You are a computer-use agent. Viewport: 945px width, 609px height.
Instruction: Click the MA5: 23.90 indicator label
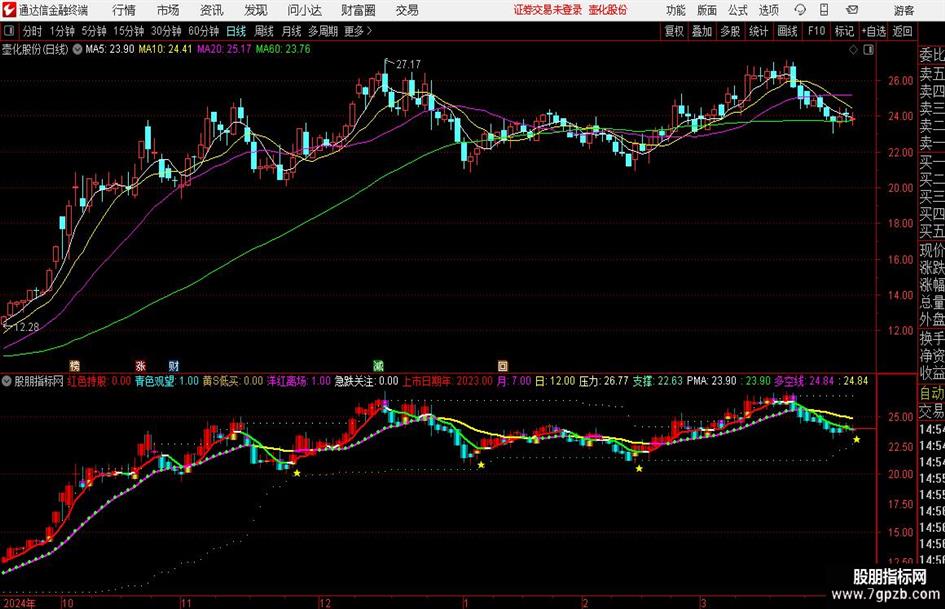(x=110, y=49)
